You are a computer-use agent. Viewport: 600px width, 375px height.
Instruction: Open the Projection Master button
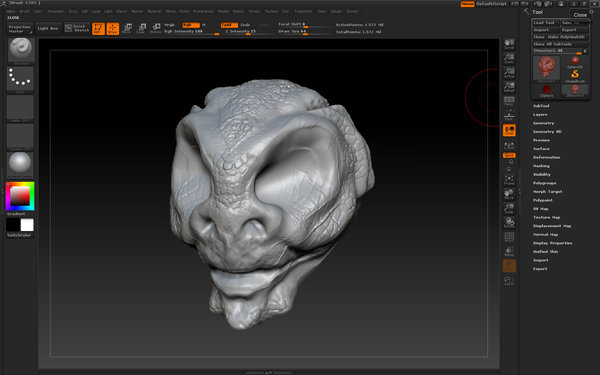[20, 29]
